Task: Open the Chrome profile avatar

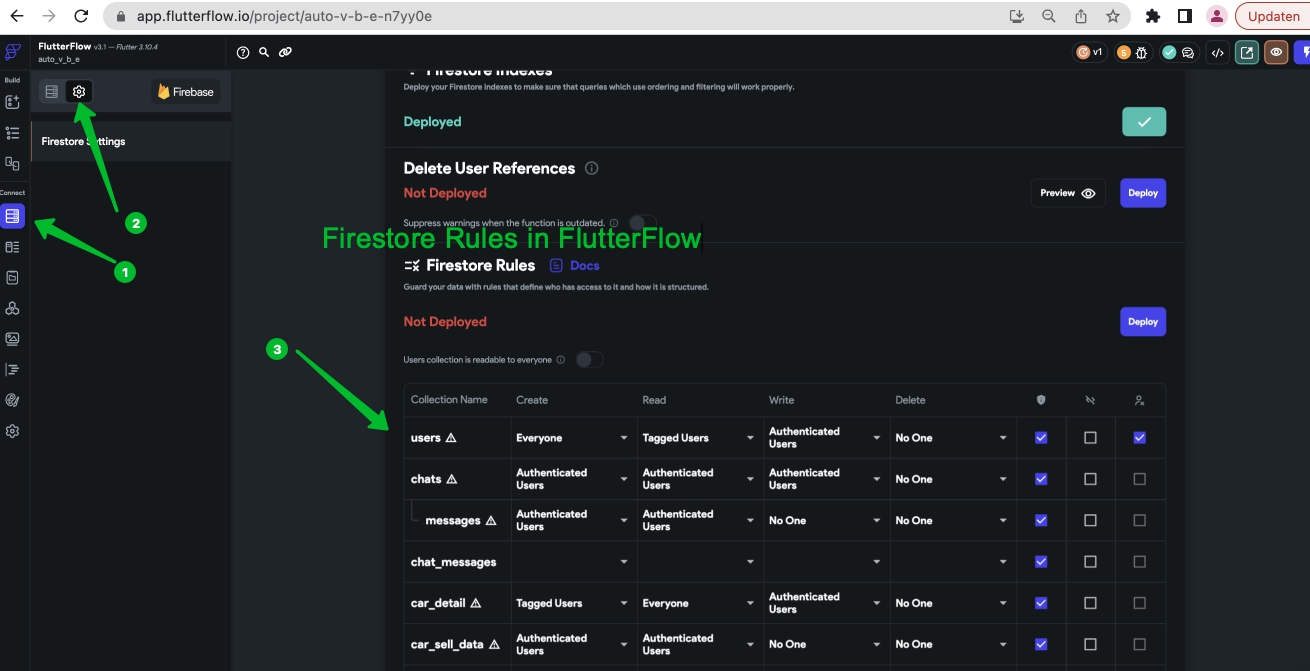Action: click(x=1217, y=16)
